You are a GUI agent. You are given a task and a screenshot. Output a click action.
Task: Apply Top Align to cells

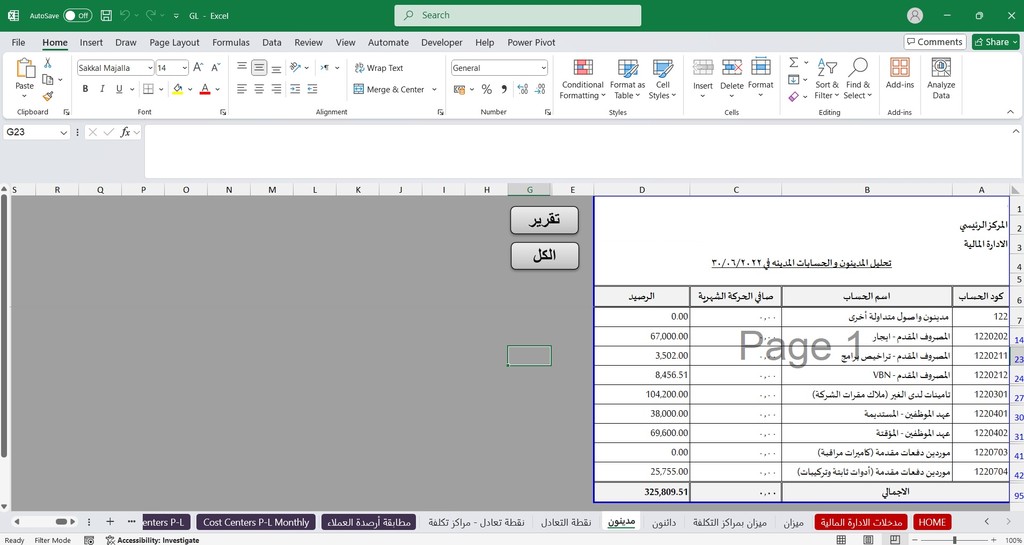point(242,68)
